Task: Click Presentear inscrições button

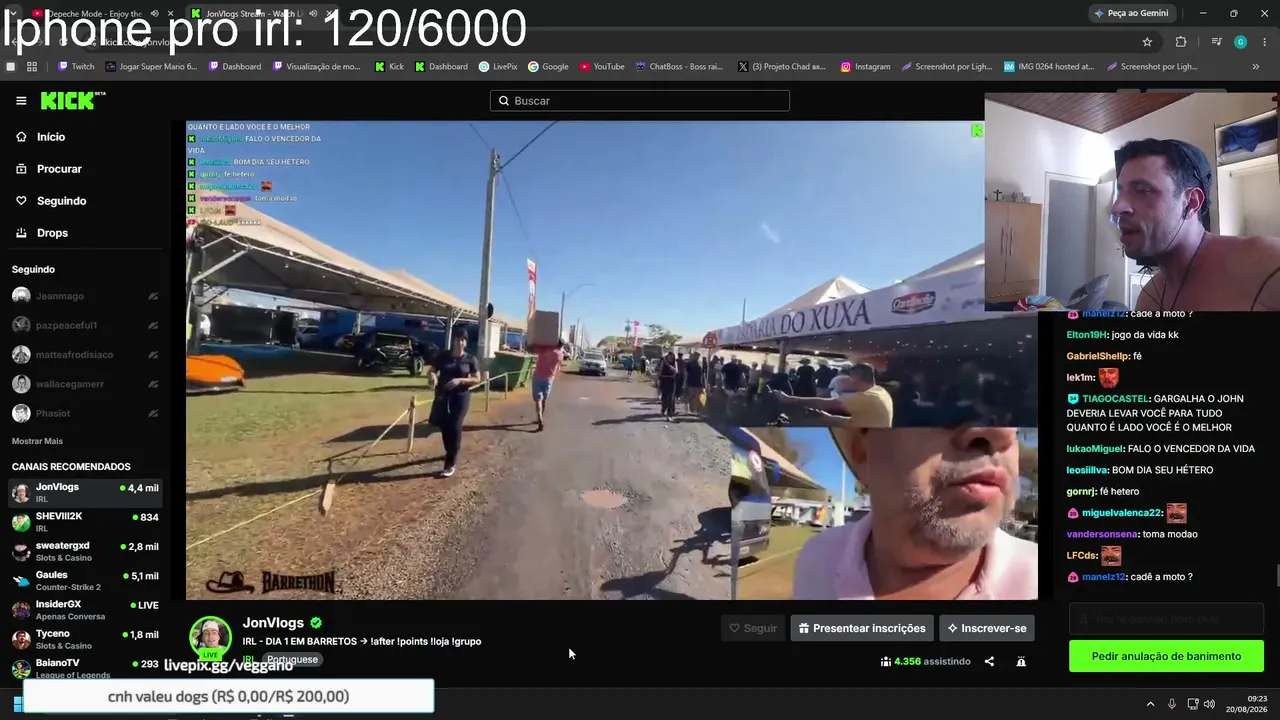Action: 862,628
